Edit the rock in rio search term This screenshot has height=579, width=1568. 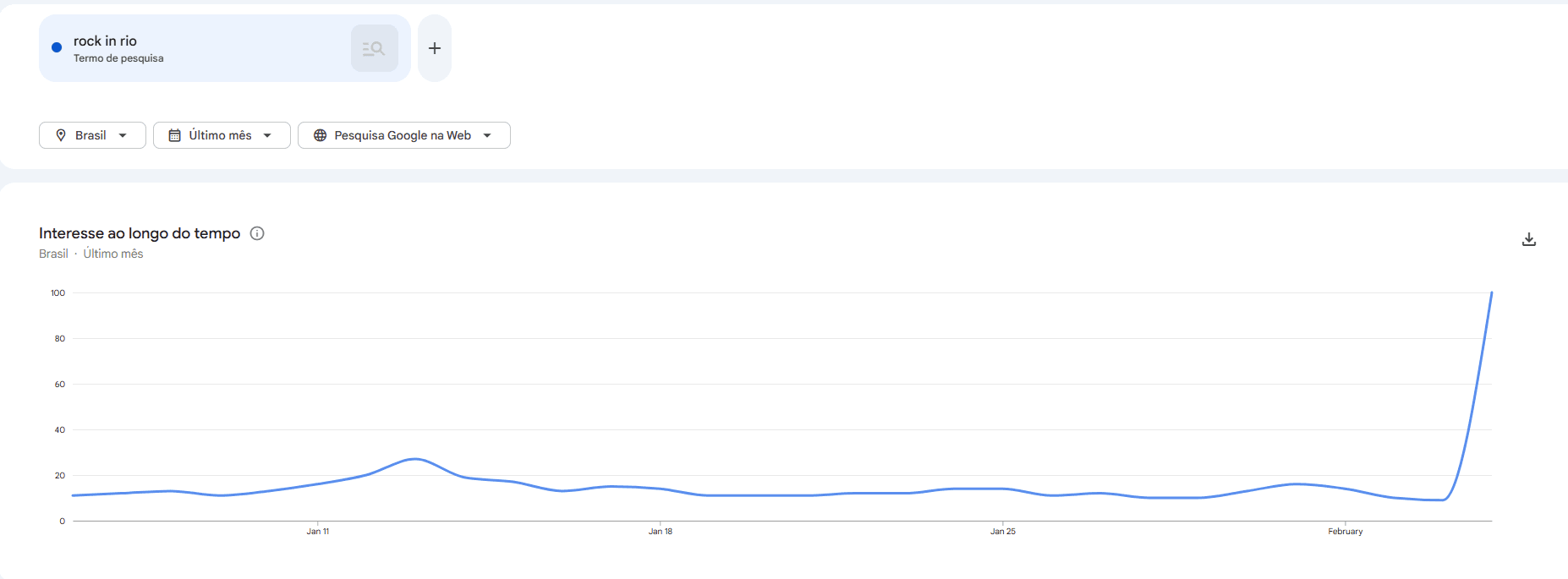coord(105,41)
